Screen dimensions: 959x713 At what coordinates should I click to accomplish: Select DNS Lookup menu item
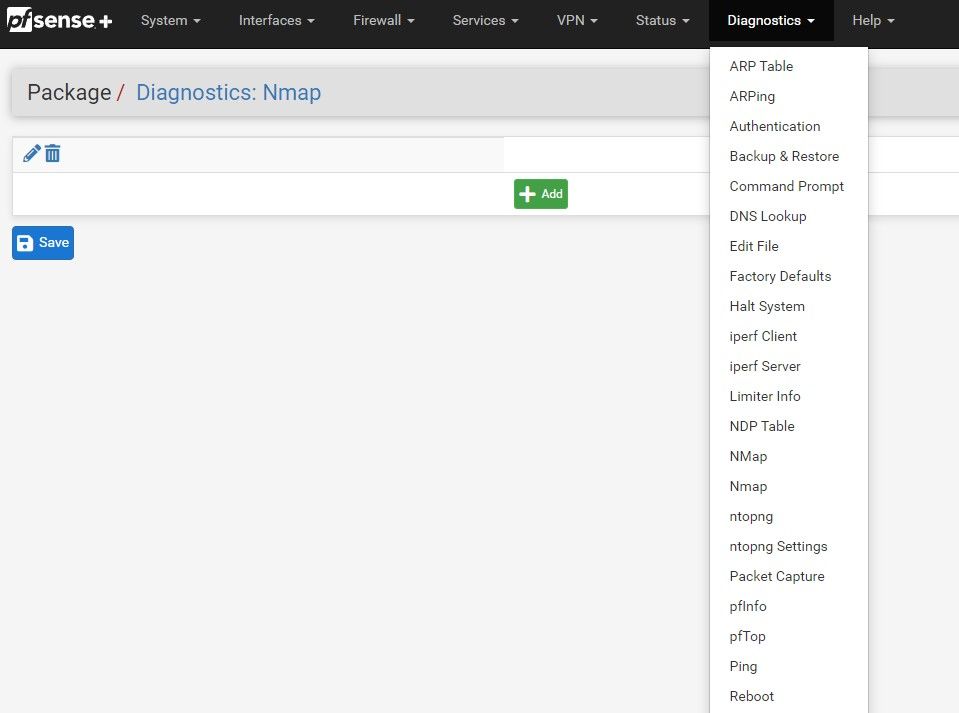767,216
